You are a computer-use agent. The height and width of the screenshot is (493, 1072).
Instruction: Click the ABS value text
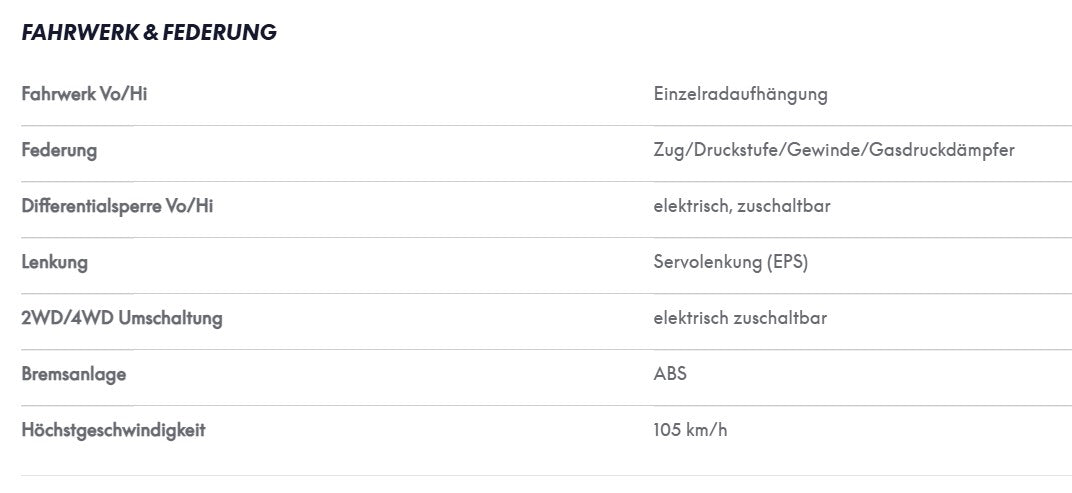pos(670,374)
